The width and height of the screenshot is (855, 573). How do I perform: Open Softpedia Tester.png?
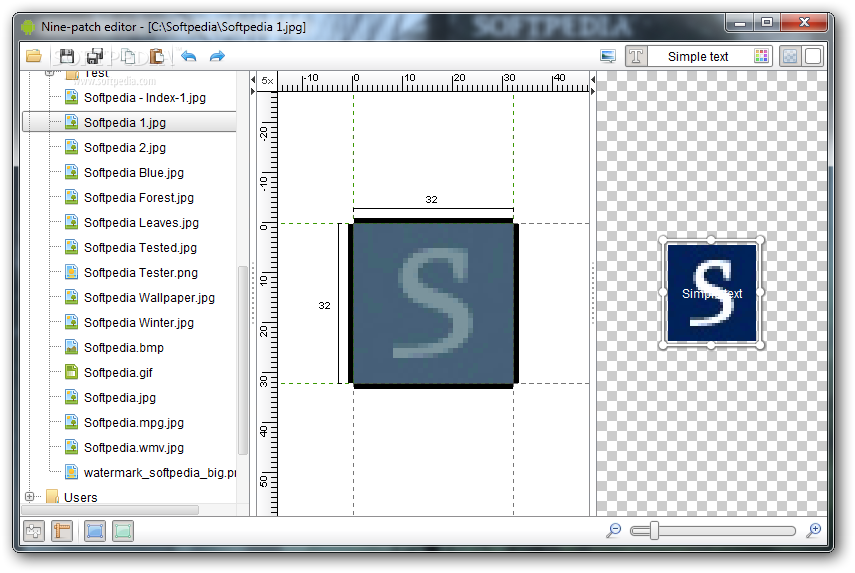141,273
